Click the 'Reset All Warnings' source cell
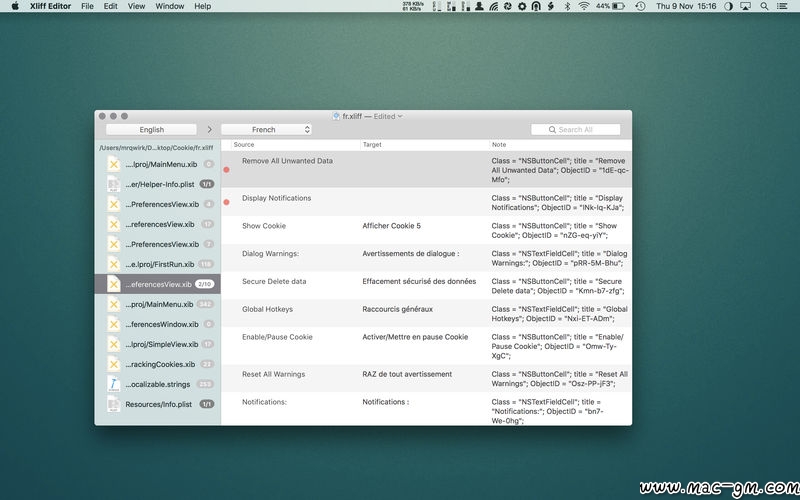Image resolution: width=800 pixels, height=500 pixels. [273, 374]
